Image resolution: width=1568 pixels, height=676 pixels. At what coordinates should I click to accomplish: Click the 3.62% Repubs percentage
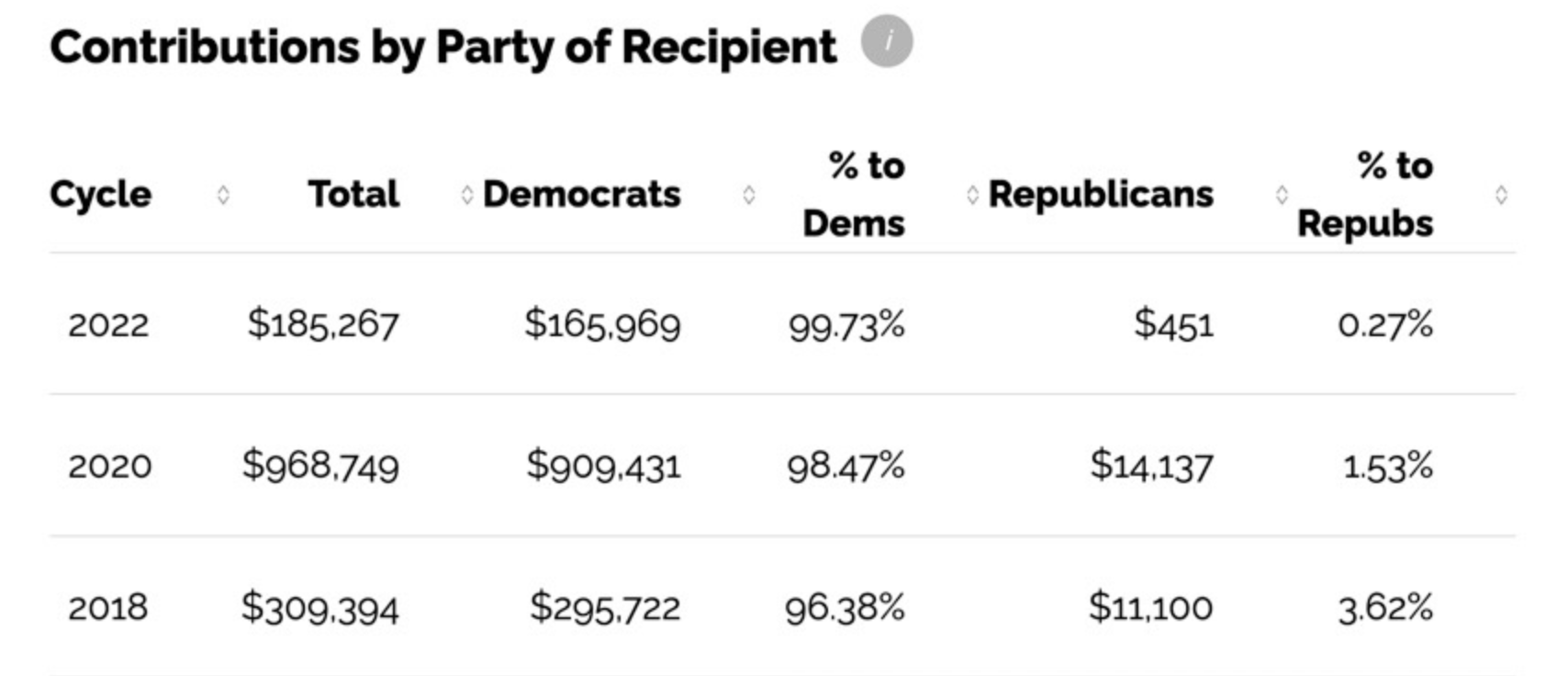click(1384, 608)
